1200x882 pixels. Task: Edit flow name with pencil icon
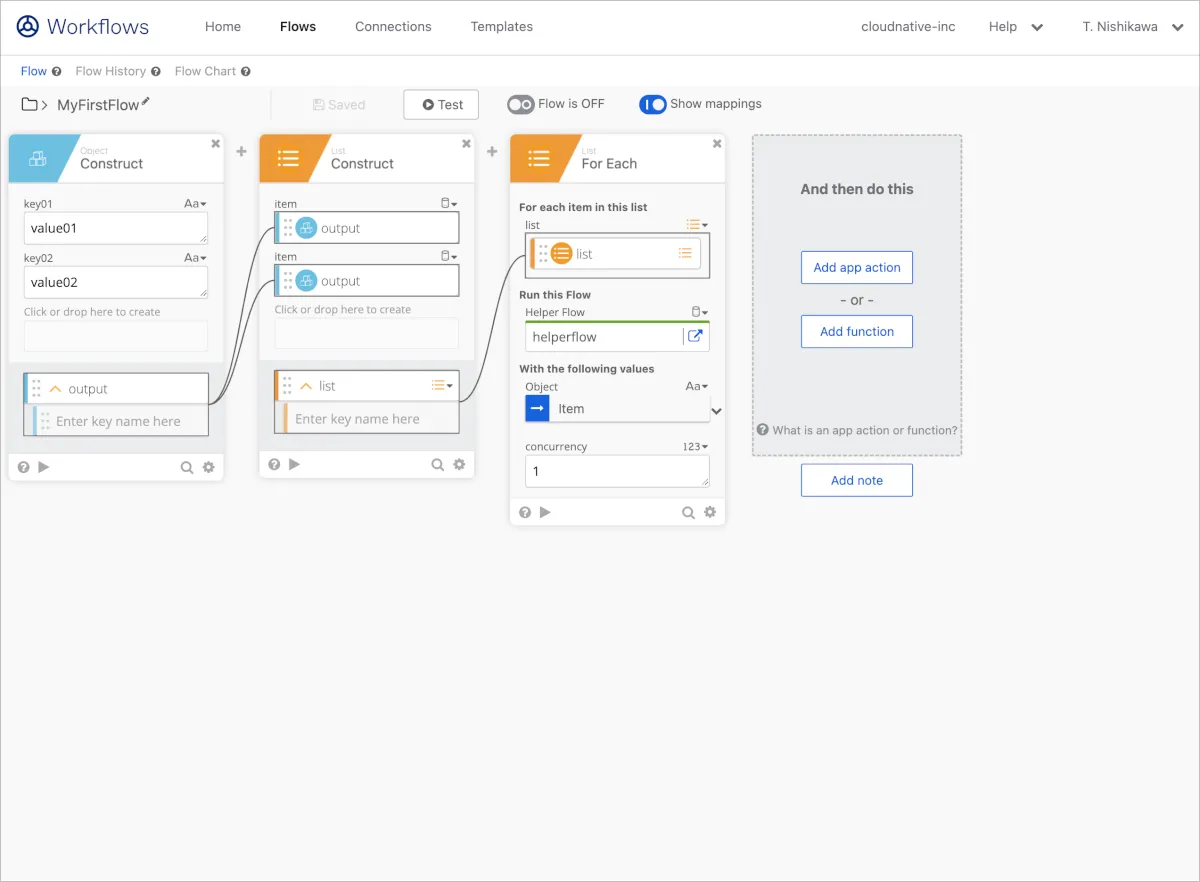146,101
